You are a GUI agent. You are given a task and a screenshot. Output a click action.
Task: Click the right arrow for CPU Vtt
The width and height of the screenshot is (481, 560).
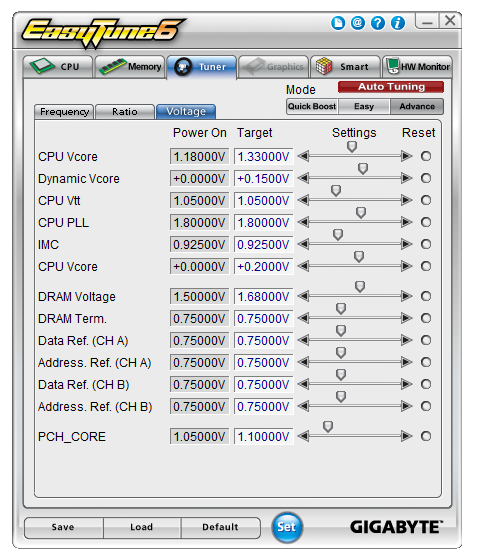407,200
